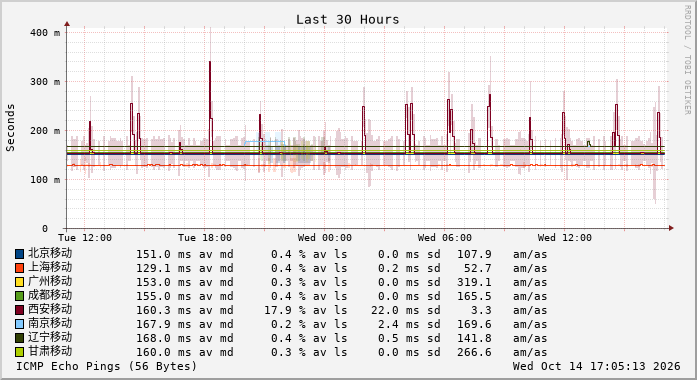
Task: Click the 'Tue 18:00' time axis label
Action: (204, 238)
